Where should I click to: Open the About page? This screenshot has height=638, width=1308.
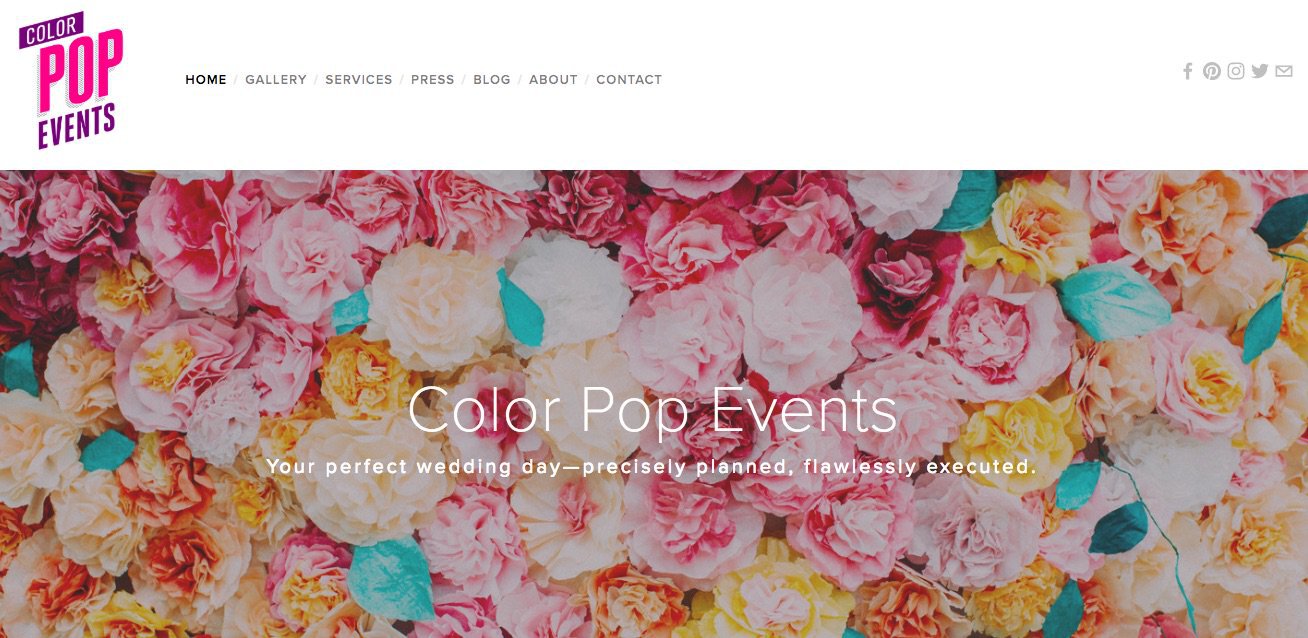[x=553, y=80]
